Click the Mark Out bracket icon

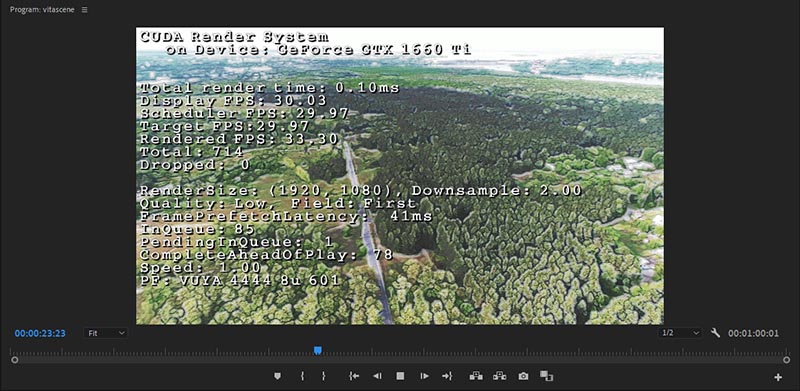(x=323, y=376)
